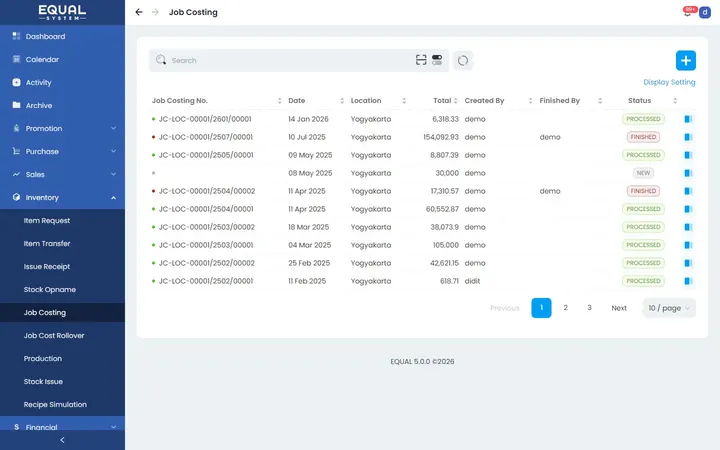Add new job costing with plus button
Viewport: 720px width, 450px height.
(686, 60)
